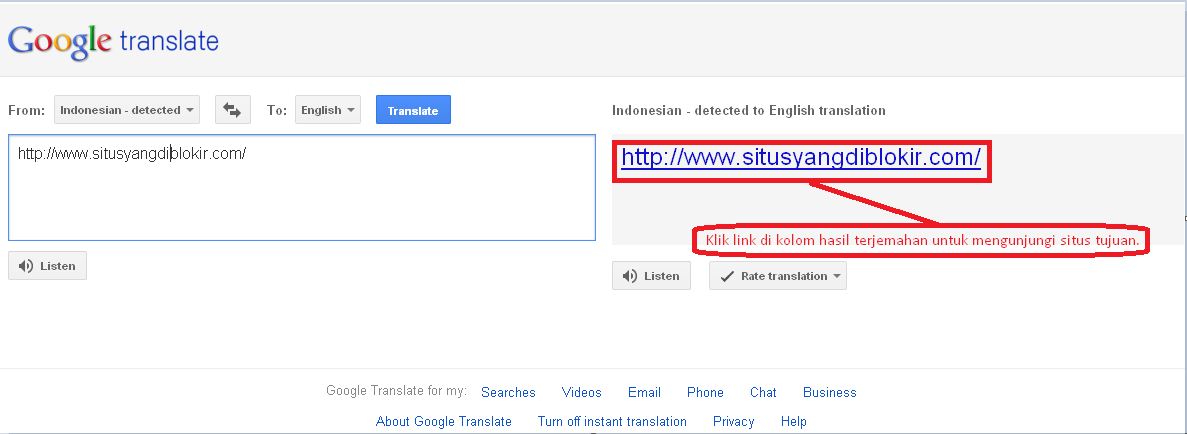Click the 'From:' label
The width and height of the screenshot is (1187, 434).
(26, 110)
